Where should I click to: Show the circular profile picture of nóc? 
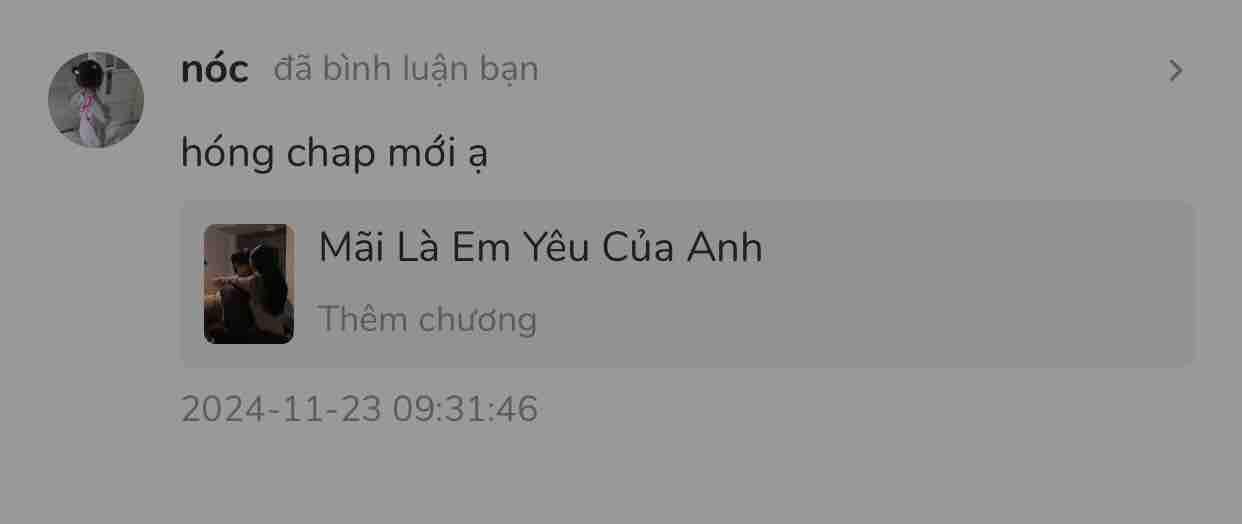(96, 100)
